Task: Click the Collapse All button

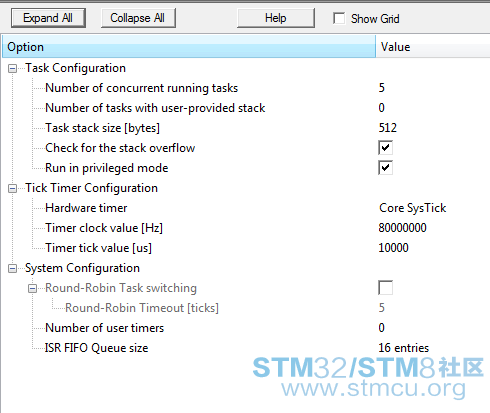Action: click(x=138, y=18)
